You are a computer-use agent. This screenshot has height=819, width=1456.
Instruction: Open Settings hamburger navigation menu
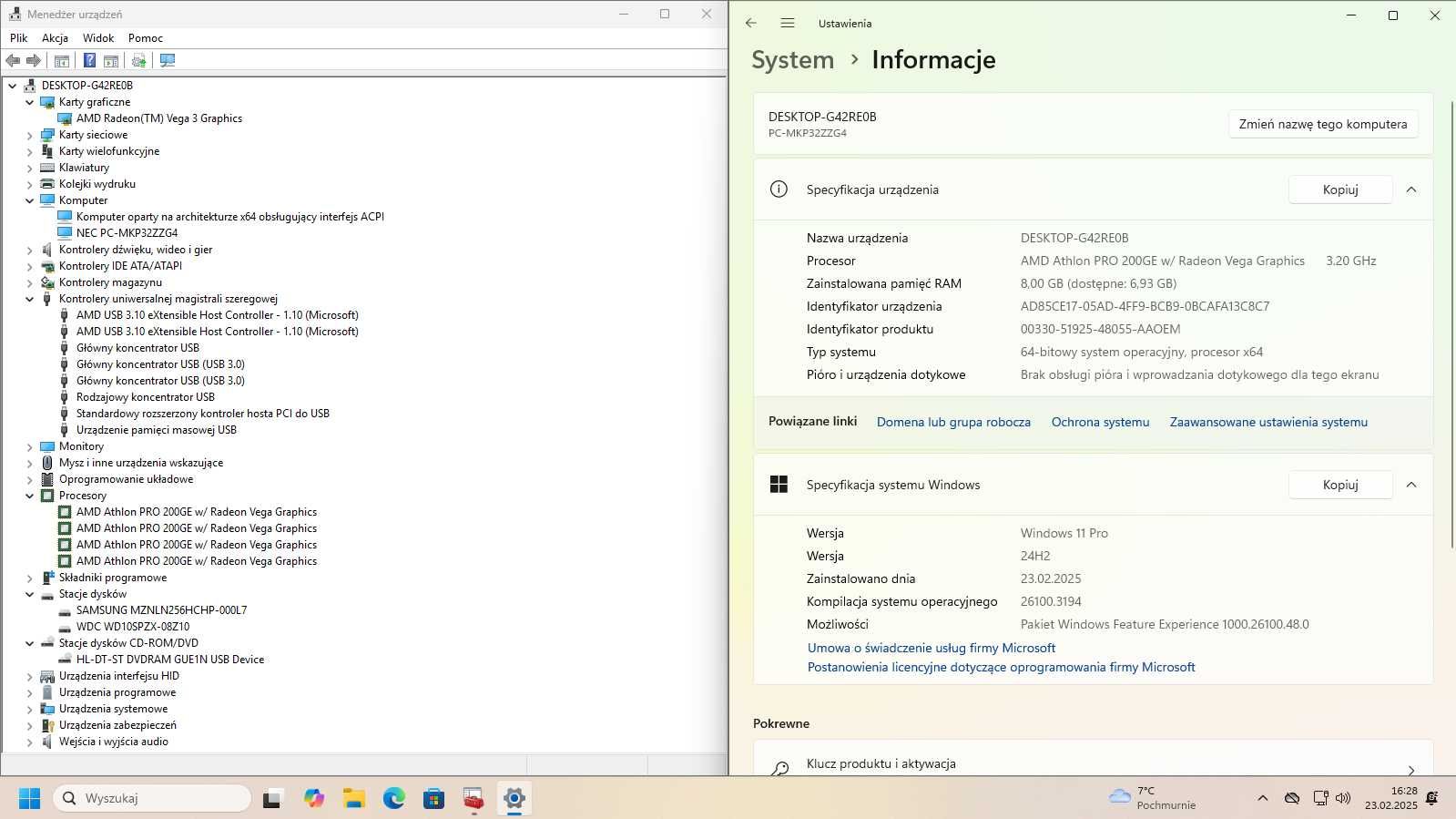point(788,23)
